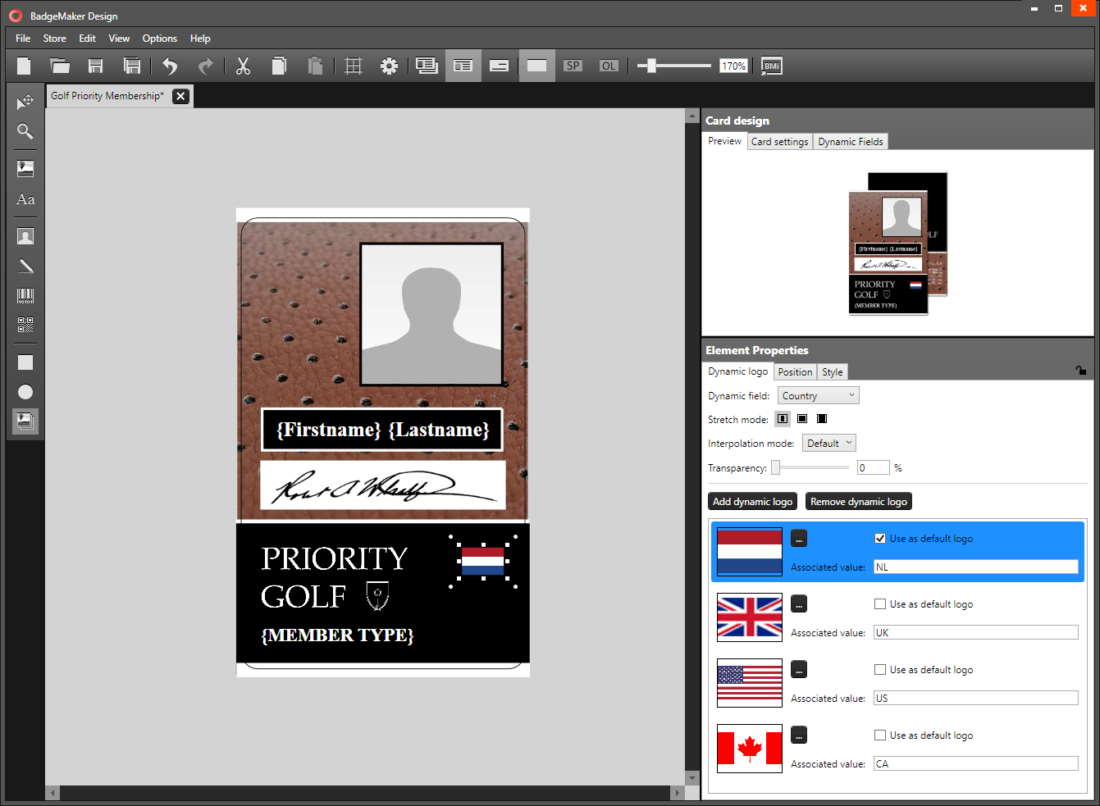This screenshot has width=1100, height=806.
Task: Select the Zoom tool in the left toolbar
Action: [x=25, y=131]
